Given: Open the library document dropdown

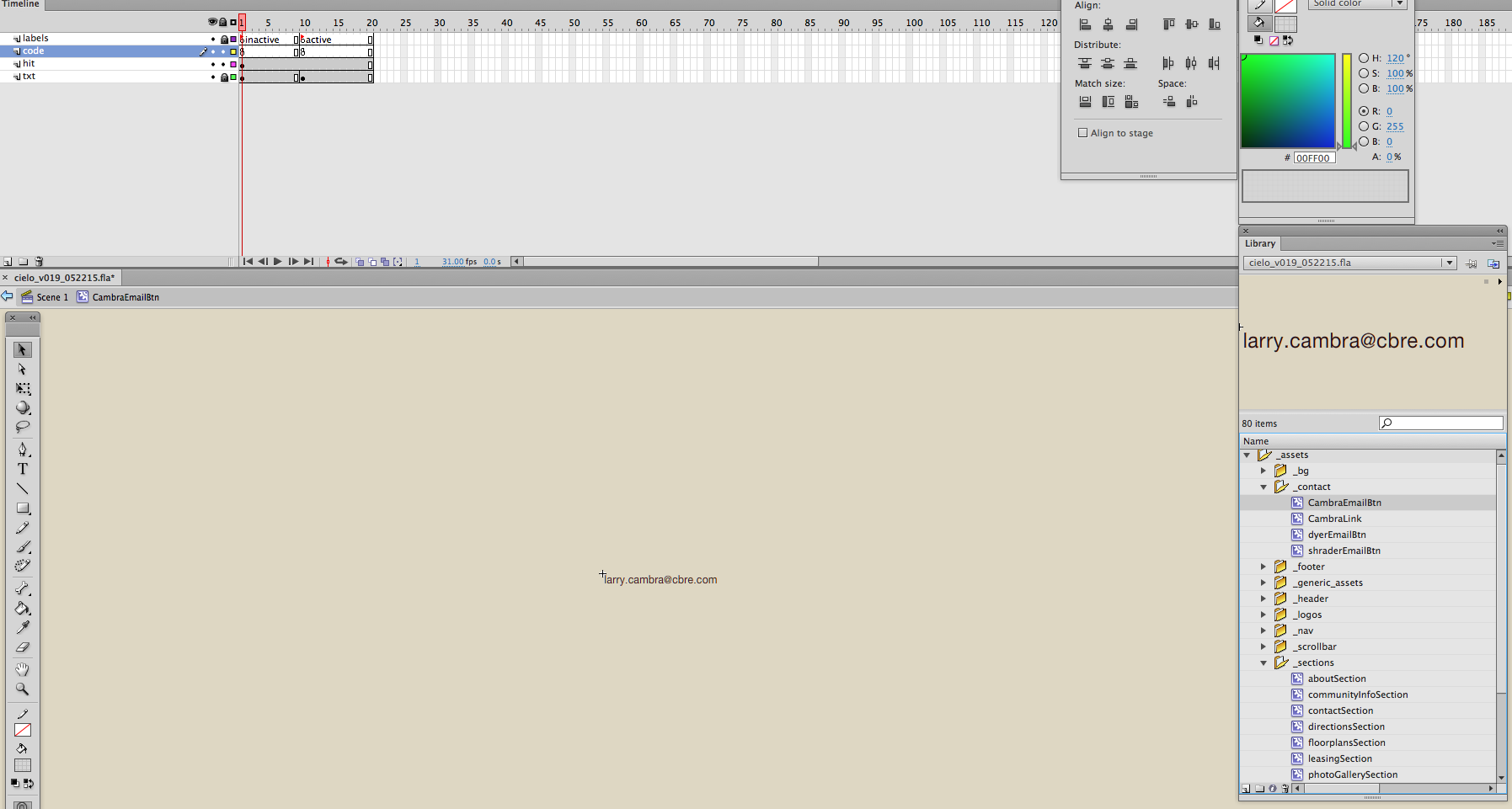Looking at the screenshot, I should pos(1449,263).
